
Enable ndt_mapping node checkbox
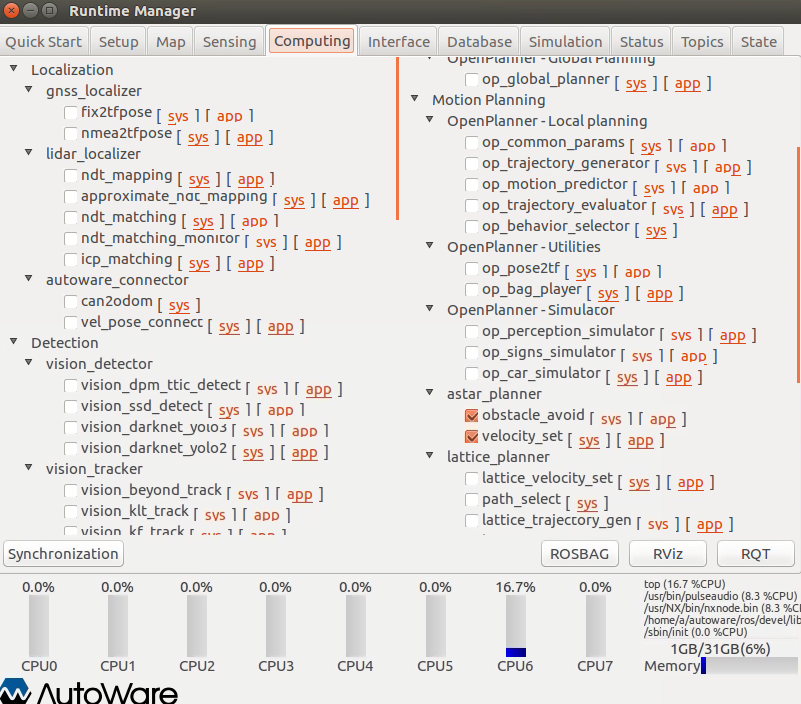(x=71, y=175)
